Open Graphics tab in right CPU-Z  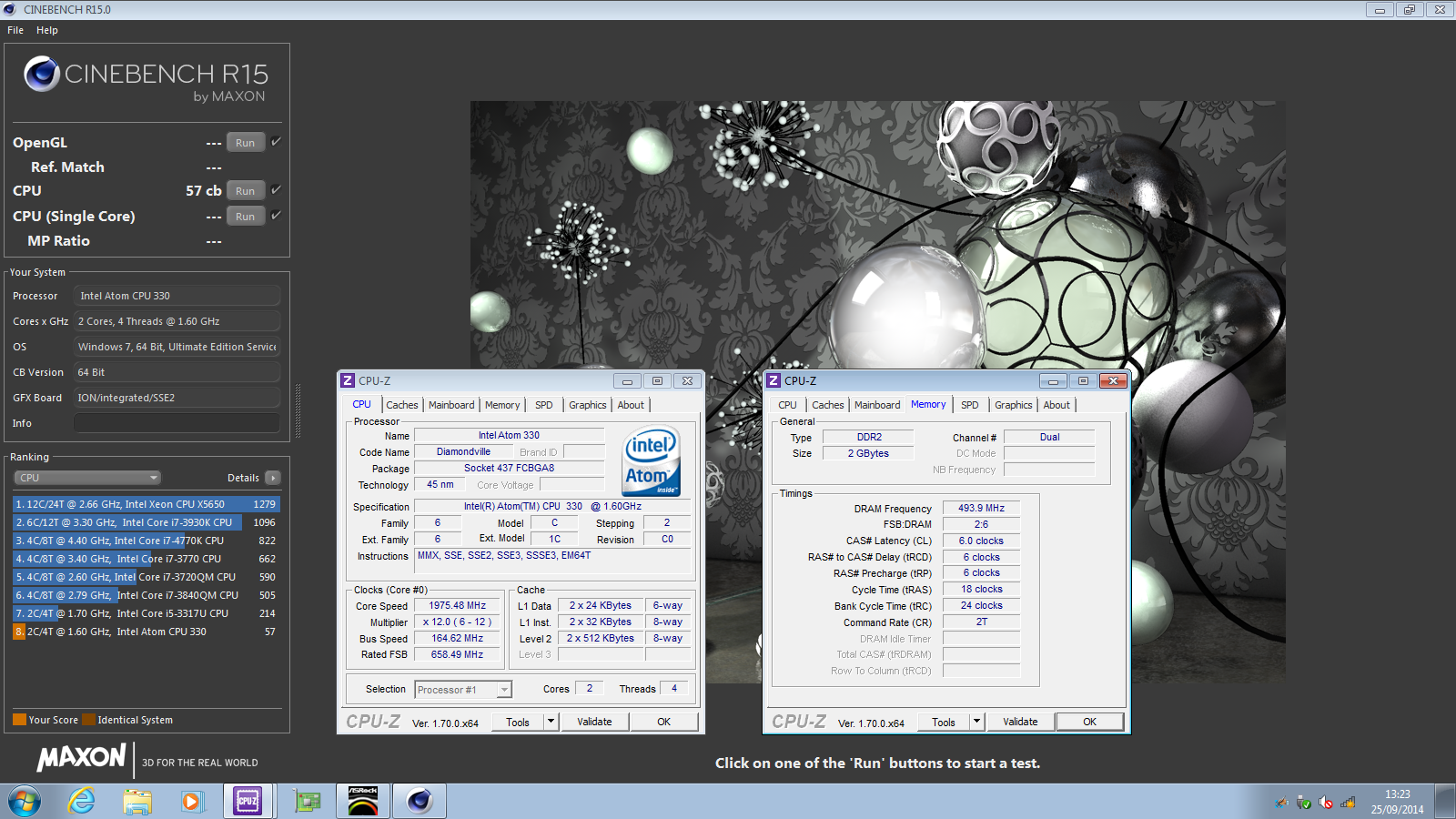(x=1014, y=405)
